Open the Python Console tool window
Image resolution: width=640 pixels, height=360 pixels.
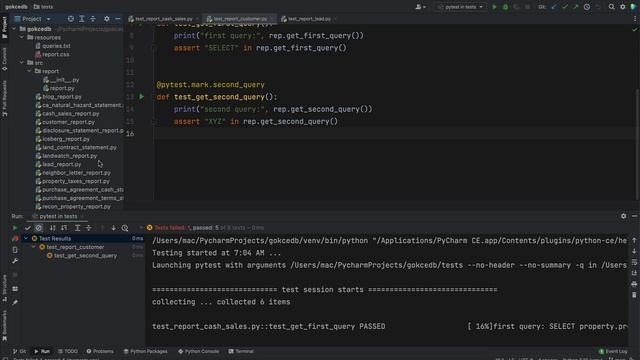point(198,351)
